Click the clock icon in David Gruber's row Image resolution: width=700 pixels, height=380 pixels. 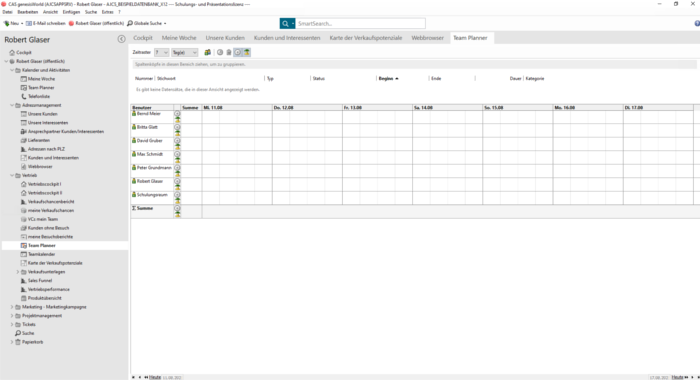177,141
